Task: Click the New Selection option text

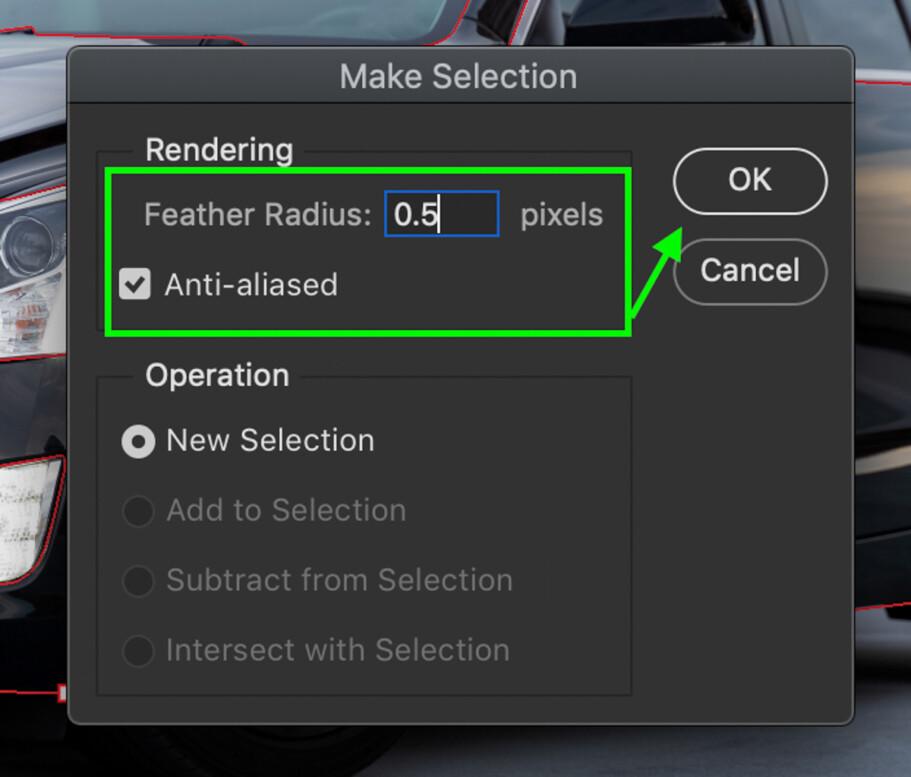Action: pos(271,441)
